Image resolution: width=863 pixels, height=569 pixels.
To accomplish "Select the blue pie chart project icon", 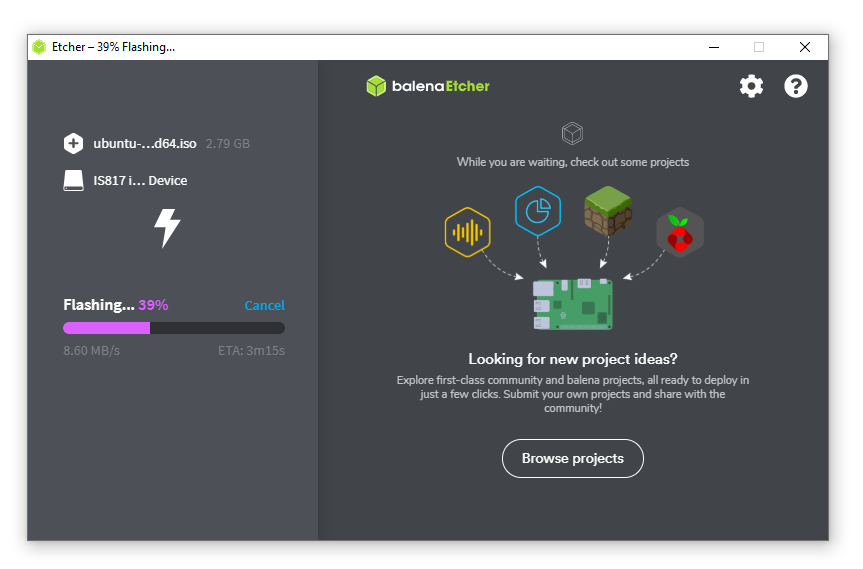I will [x=538, y=211].
